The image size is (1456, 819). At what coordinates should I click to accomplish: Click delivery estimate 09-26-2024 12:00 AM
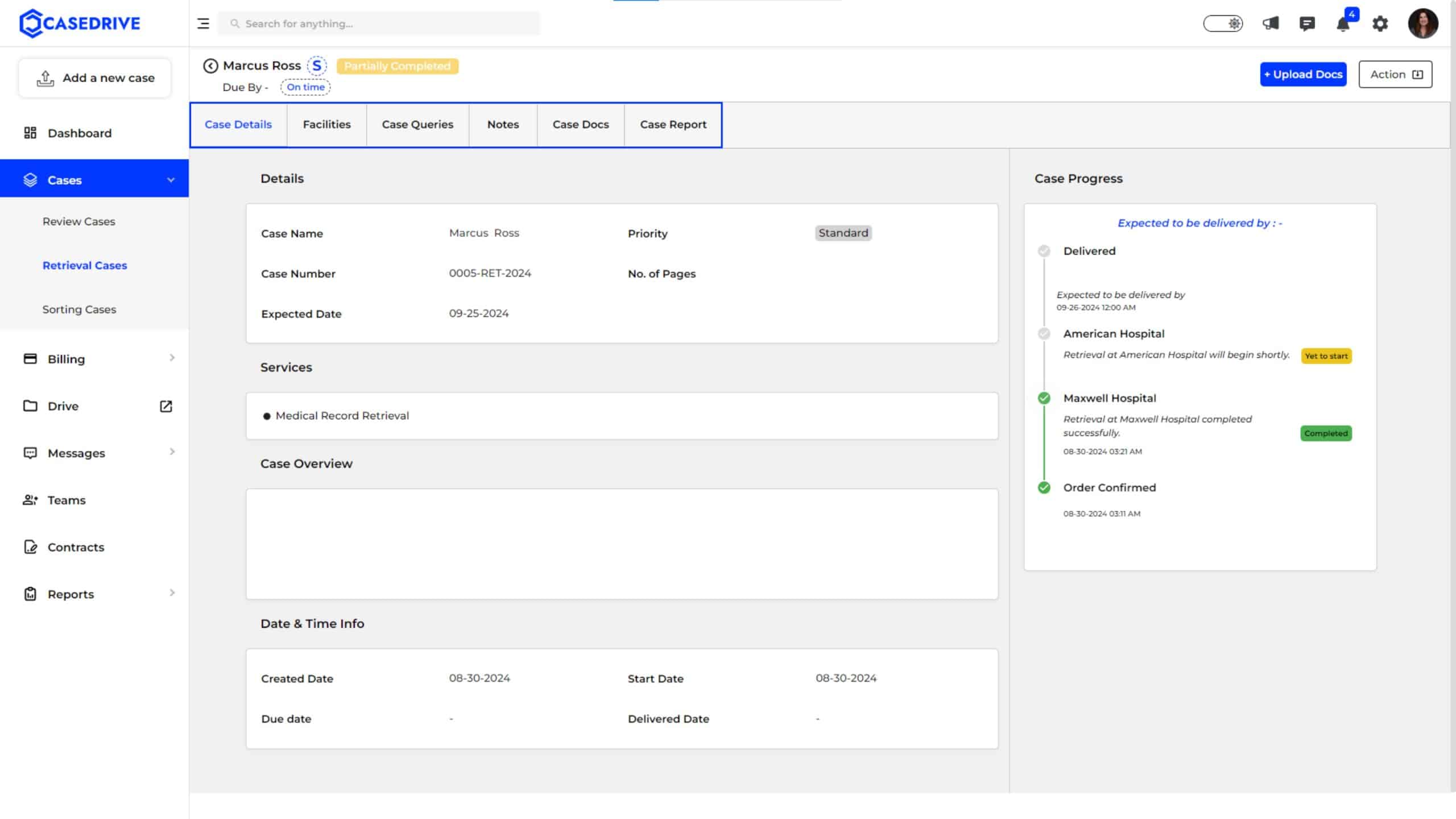coord(1096,308)
